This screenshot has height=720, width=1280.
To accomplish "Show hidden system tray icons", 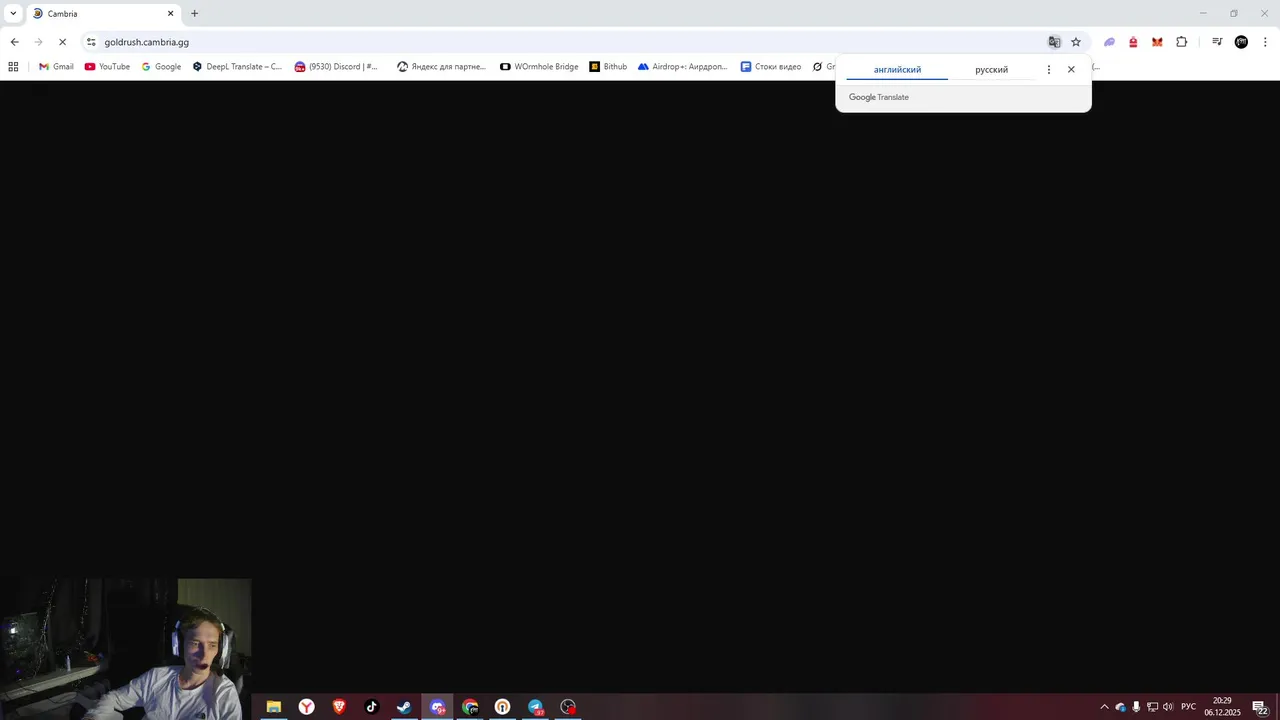I will (x=1104, y=707).
